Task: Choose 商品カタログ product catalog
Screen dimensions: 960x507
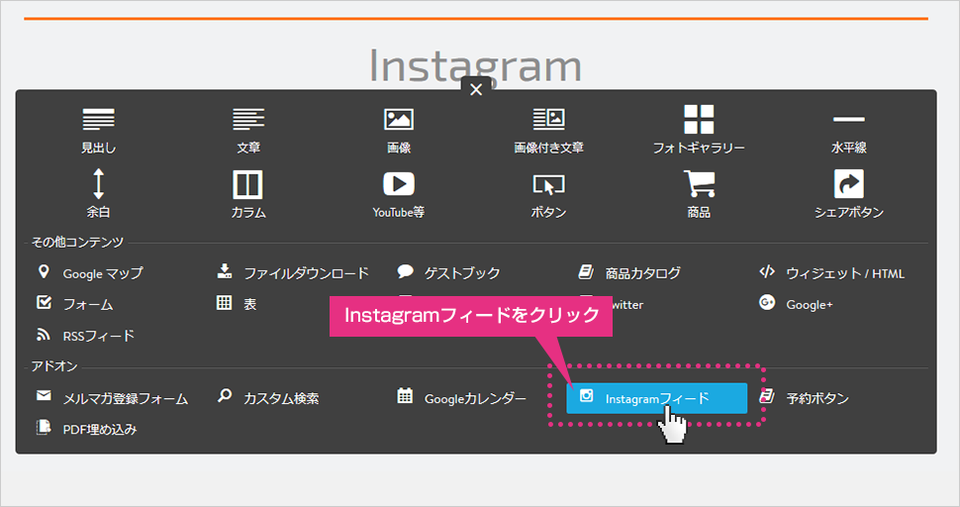Action: tap(629, 273)
